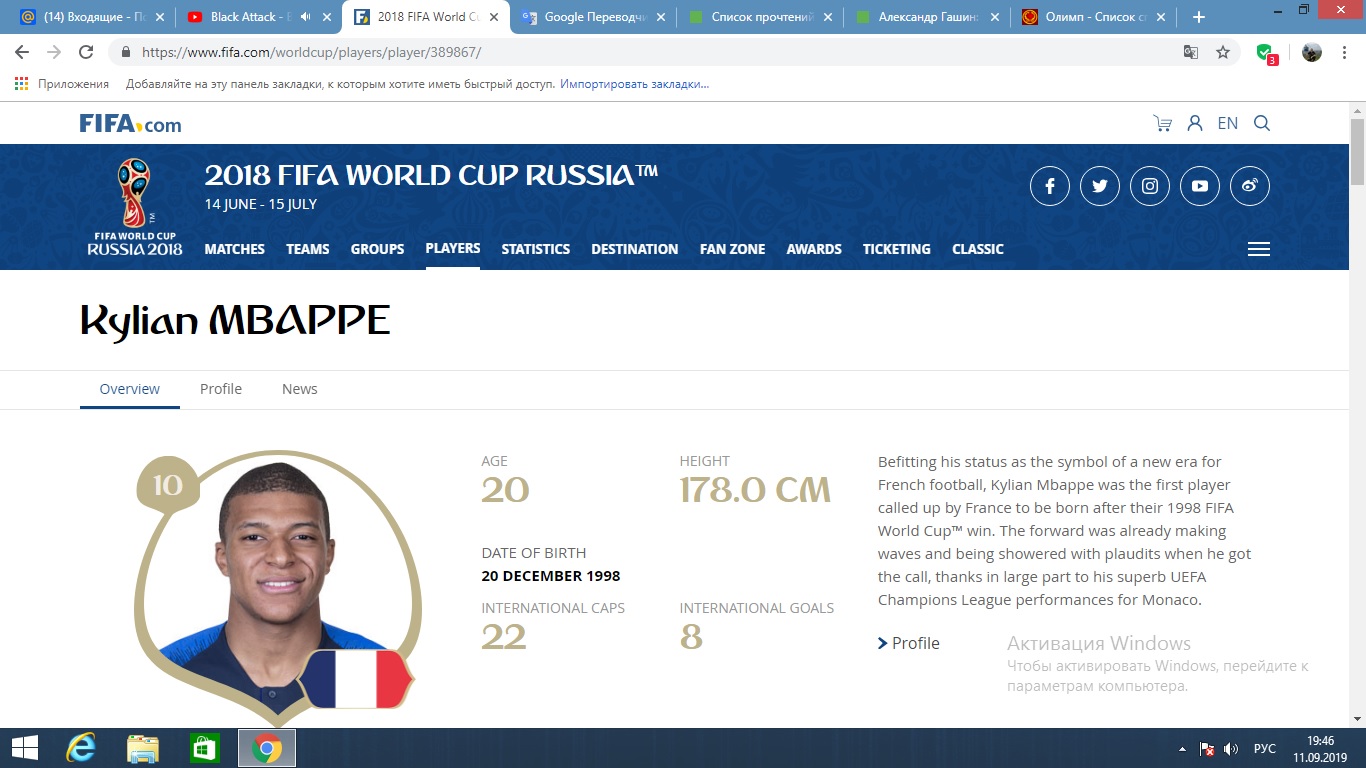1366x768 pixels.
Task: Open the green shield extension icon
Action: pyautogui.click(x=1267, y=53)
